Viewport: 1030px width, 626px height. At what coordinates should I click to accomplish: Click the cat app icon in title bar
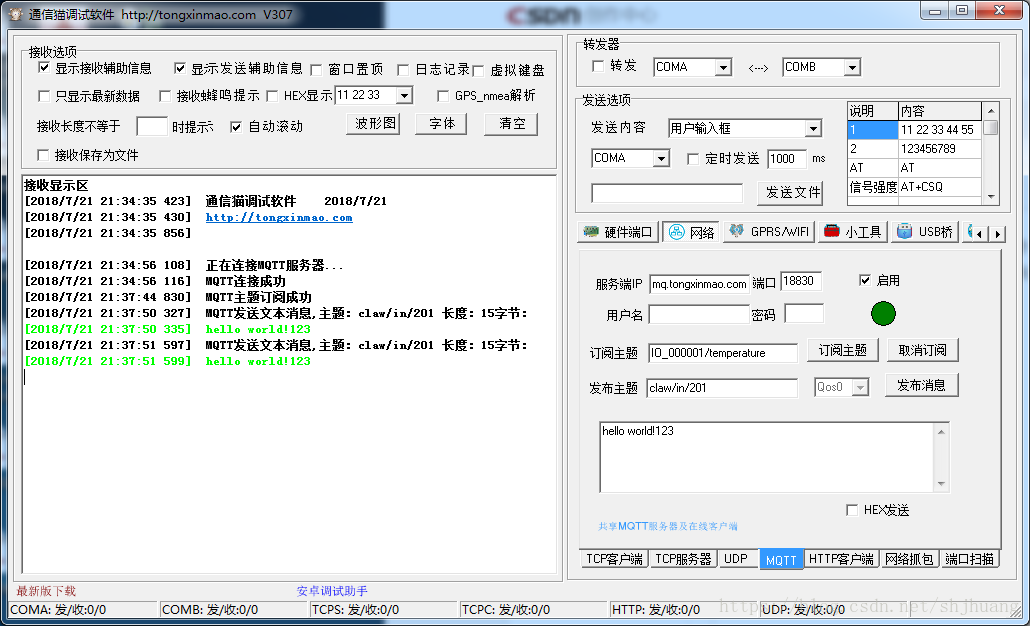click(16, 14)
